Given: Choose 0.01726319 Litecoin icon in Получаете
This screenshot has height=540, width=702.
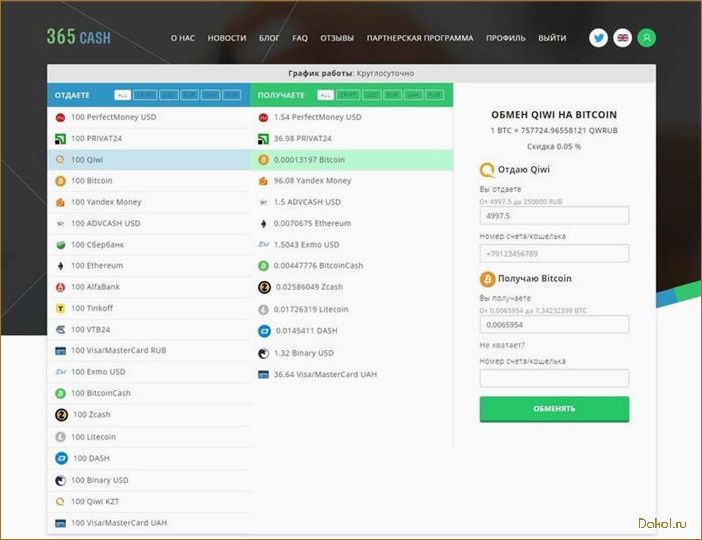Looking at the screenshot, I should tap(263, 309).
